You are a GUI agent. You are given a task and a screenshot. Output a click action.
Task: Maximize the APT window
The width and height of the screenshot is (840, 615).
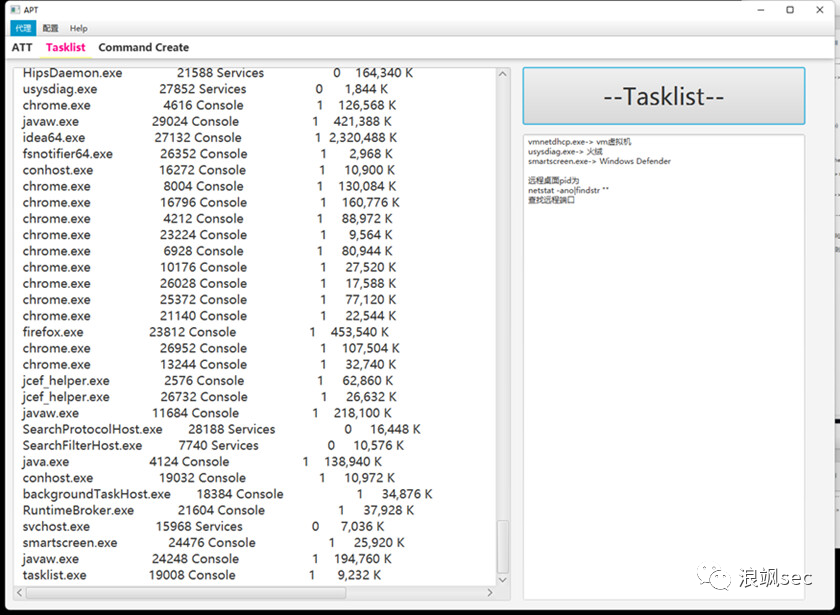pyautogui.click(x=790, y=10)
